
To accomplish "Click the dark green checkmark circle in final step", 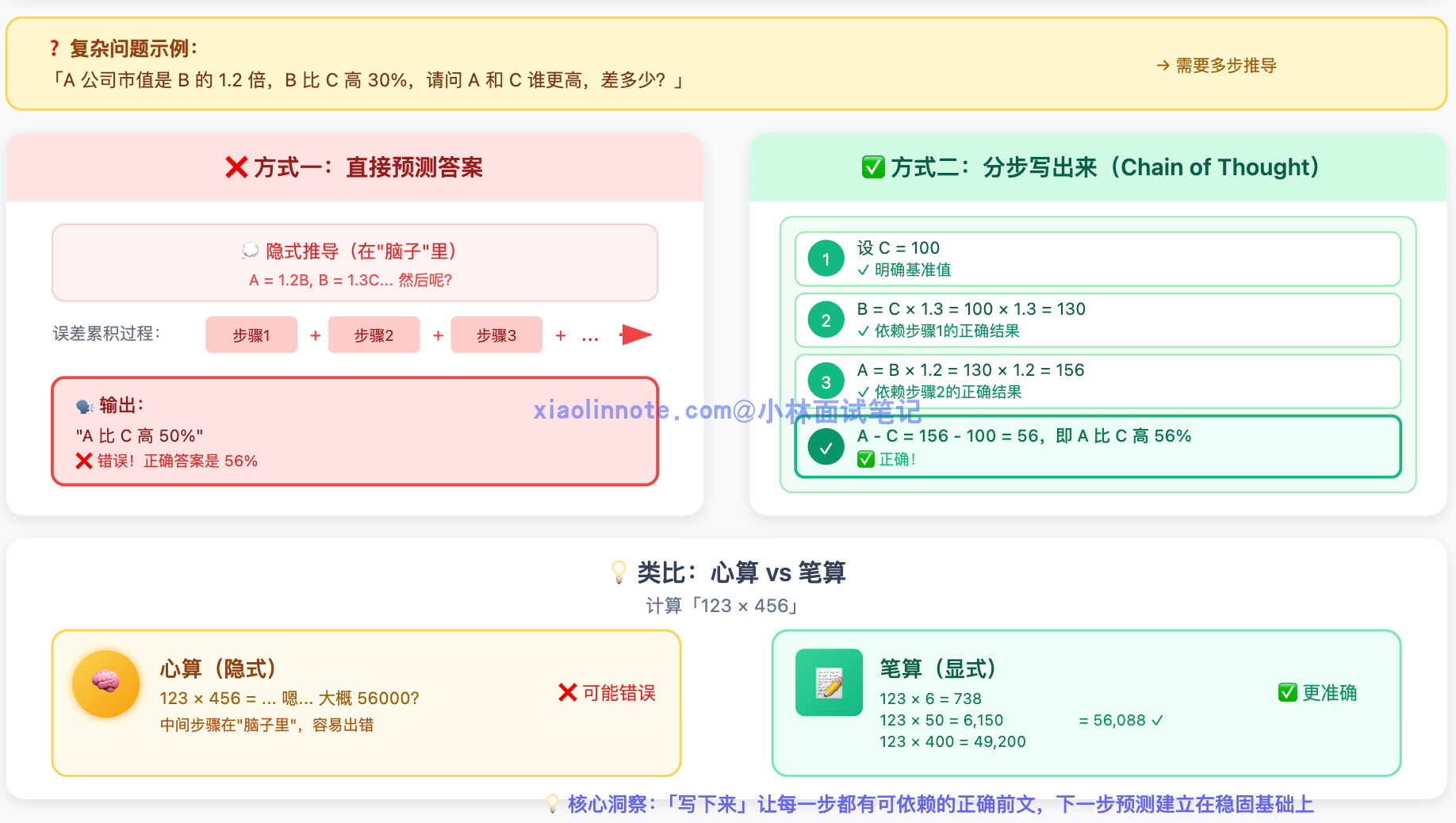I will coord(826,447).
